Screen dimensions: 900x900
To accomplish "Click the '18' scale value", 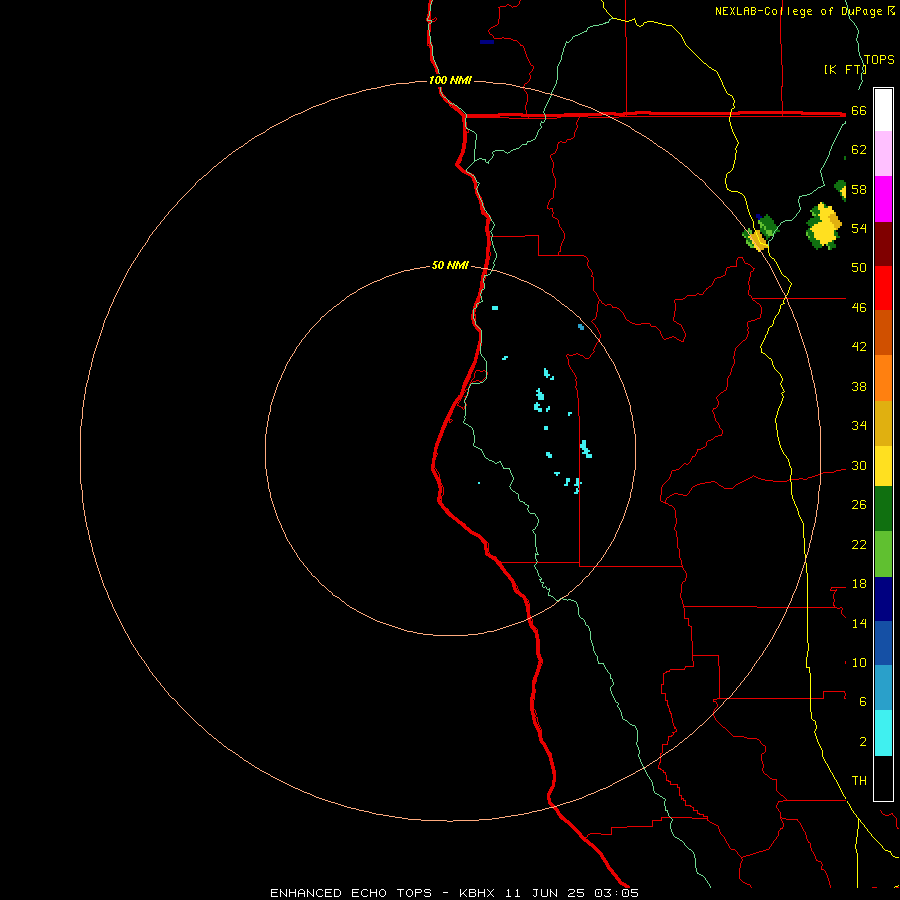I will pyautogui.click(x=859, y=584).
